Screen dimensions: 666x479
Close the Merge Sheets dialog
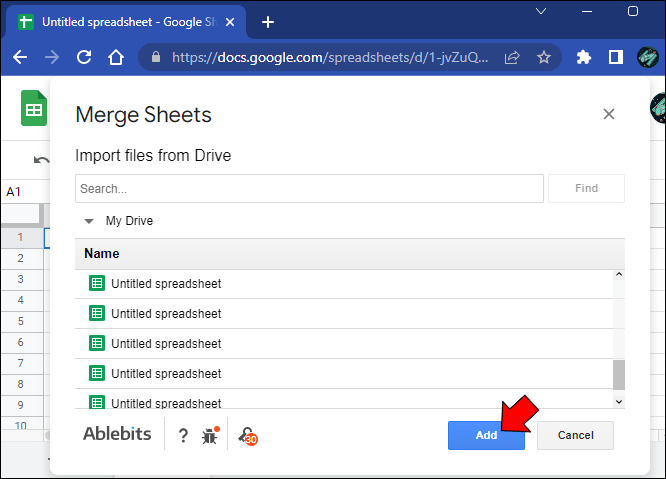pos(609,114)
